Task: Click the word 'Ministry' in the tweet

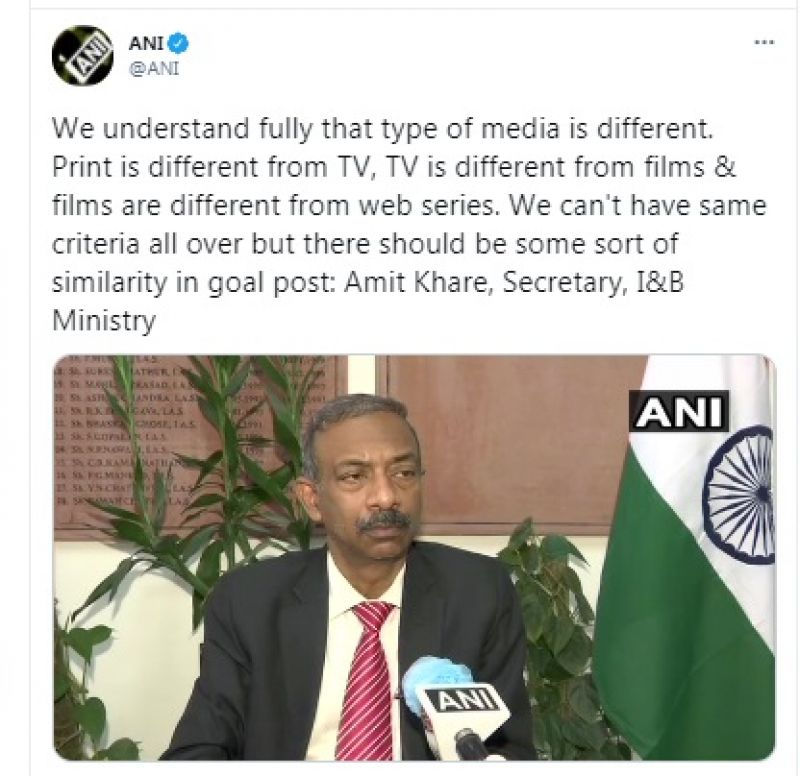Action: (104, 321)
